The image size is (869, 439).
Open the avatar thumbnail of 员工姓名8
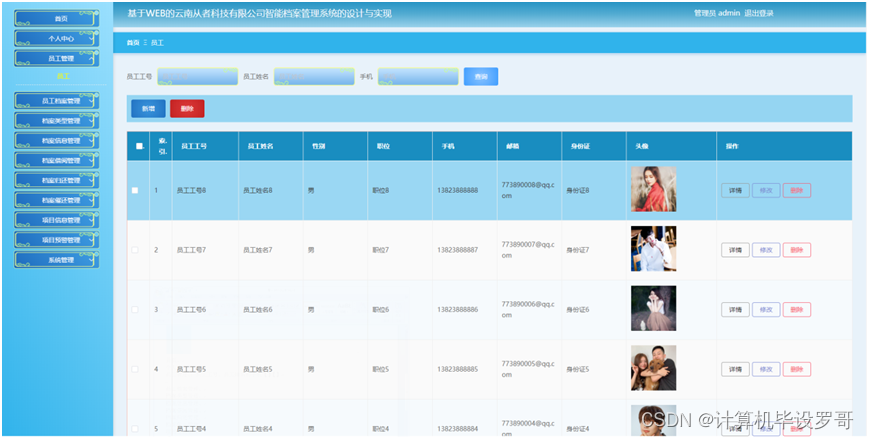(x=653, y=189)
